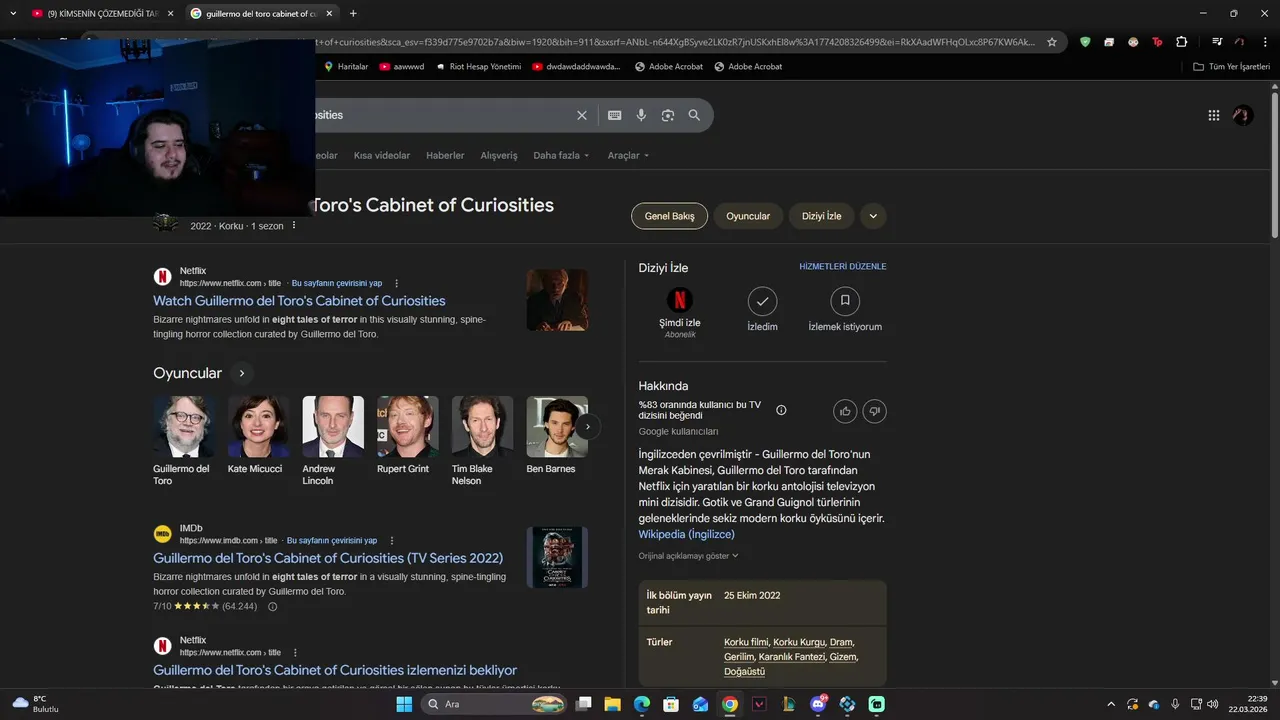Start a voice search with the microphone

pos(641,115)
